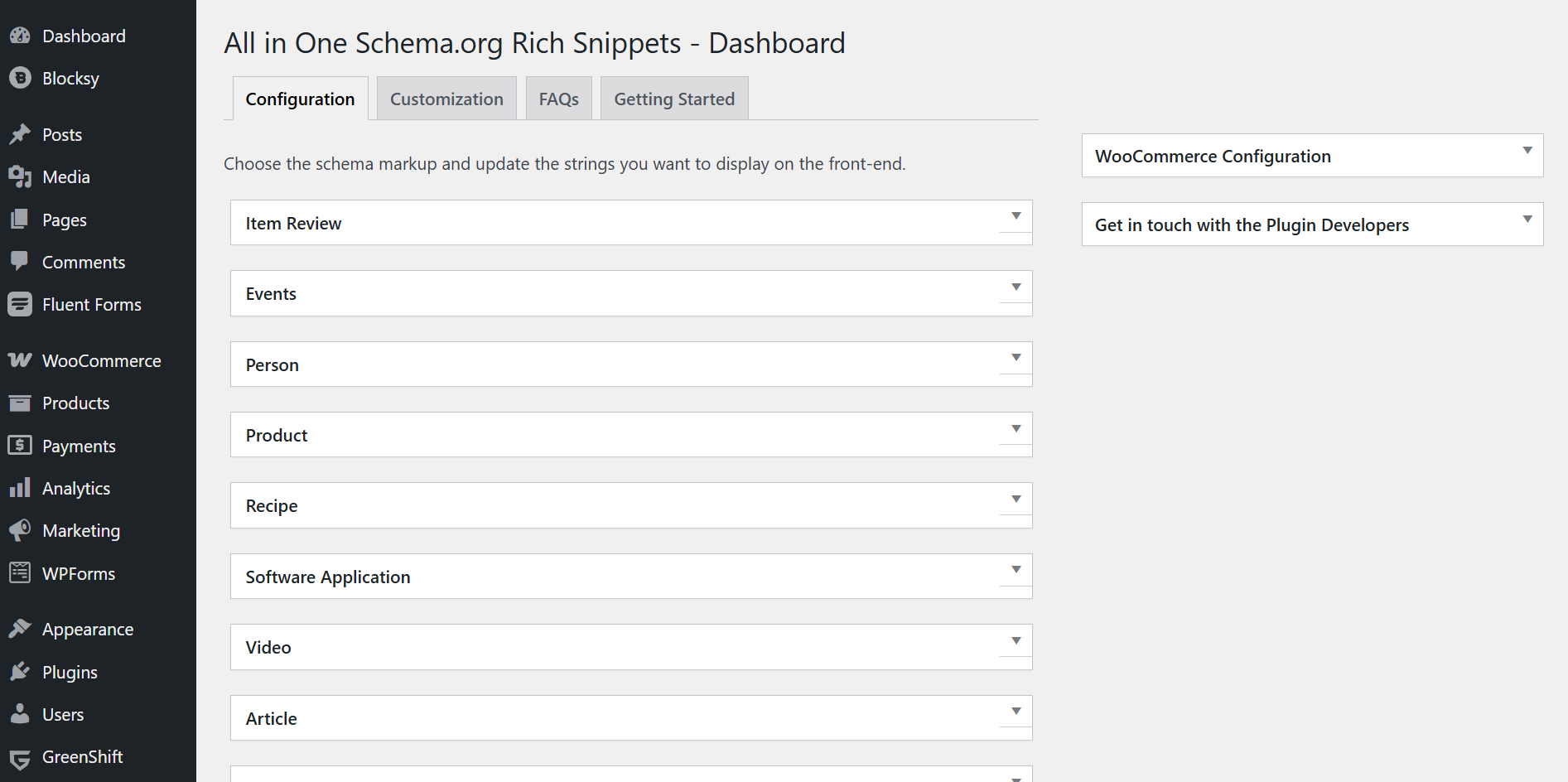Open the WPForms sidebar icon
This screenshot has height=782, width=1568.
pos(20,573)
